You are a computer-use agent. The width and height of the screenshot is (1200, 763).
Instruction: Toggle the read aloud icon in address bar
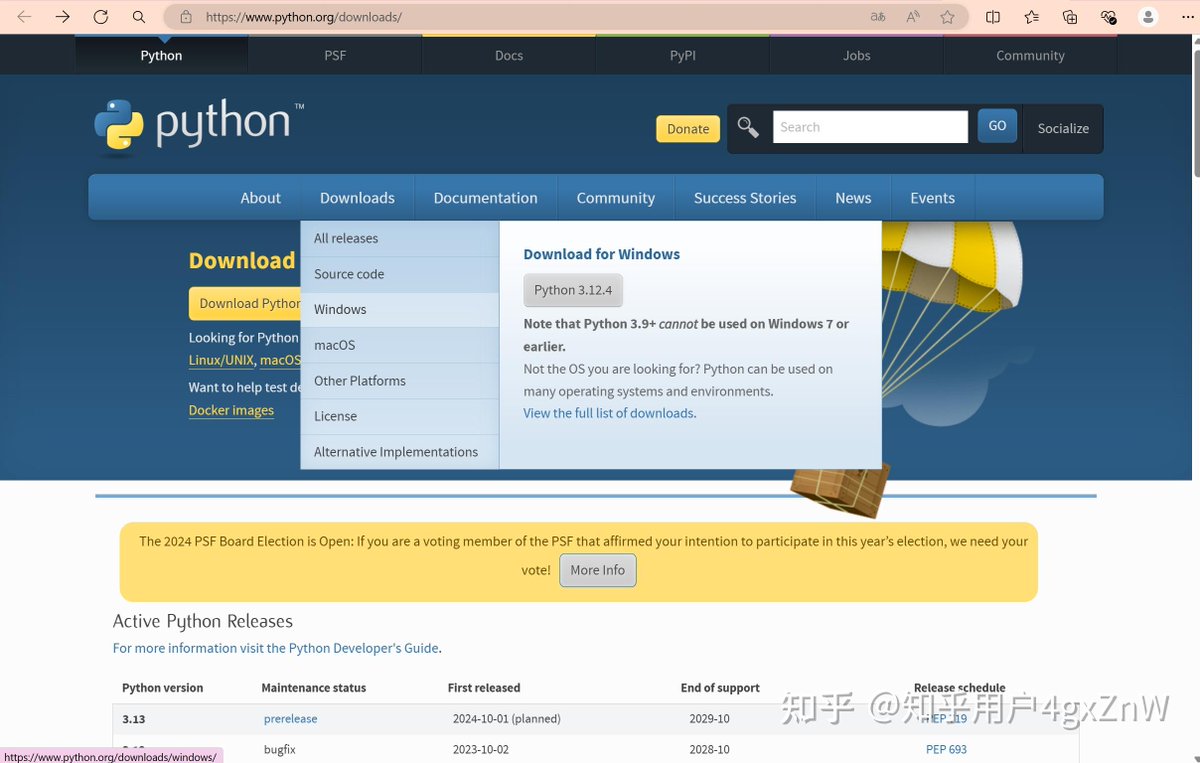coord(913,17)
